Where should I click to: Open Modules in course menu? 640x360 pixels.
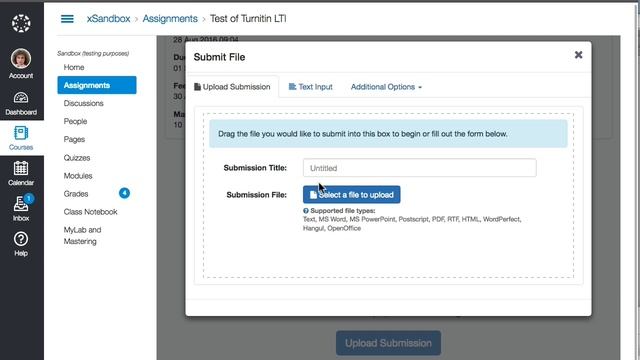click(x=78, y=176)
